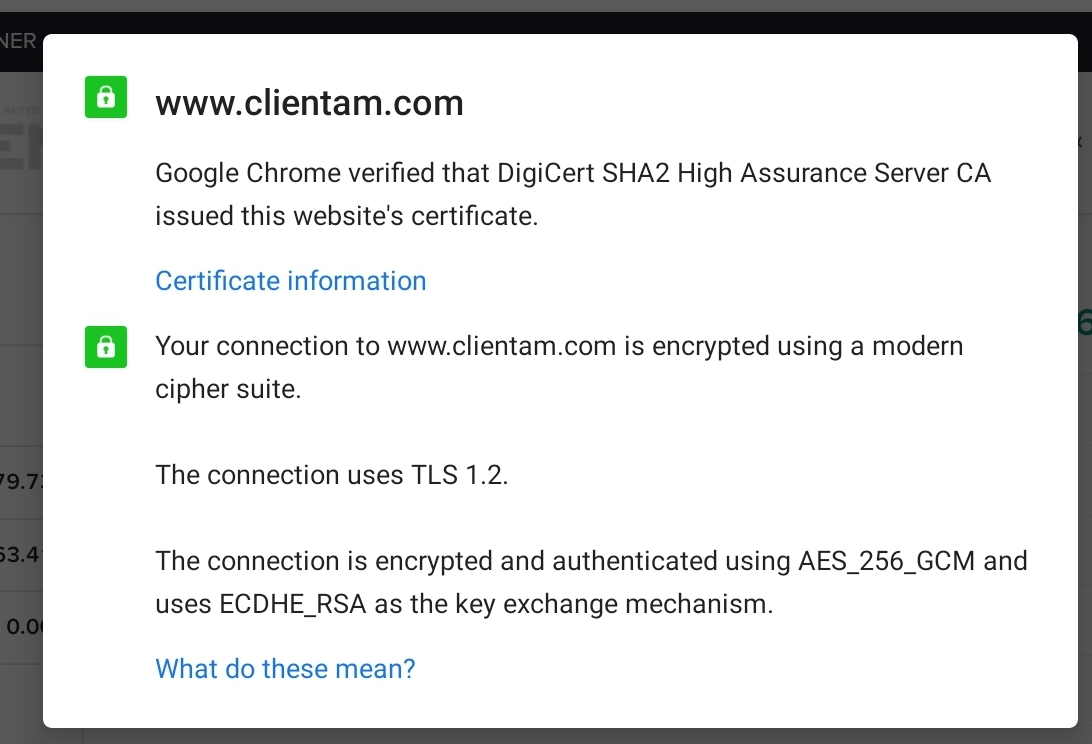Click the small LIMITED label above the left logo
This screenshot has height=744, width=1092.
tap(21, 110)
